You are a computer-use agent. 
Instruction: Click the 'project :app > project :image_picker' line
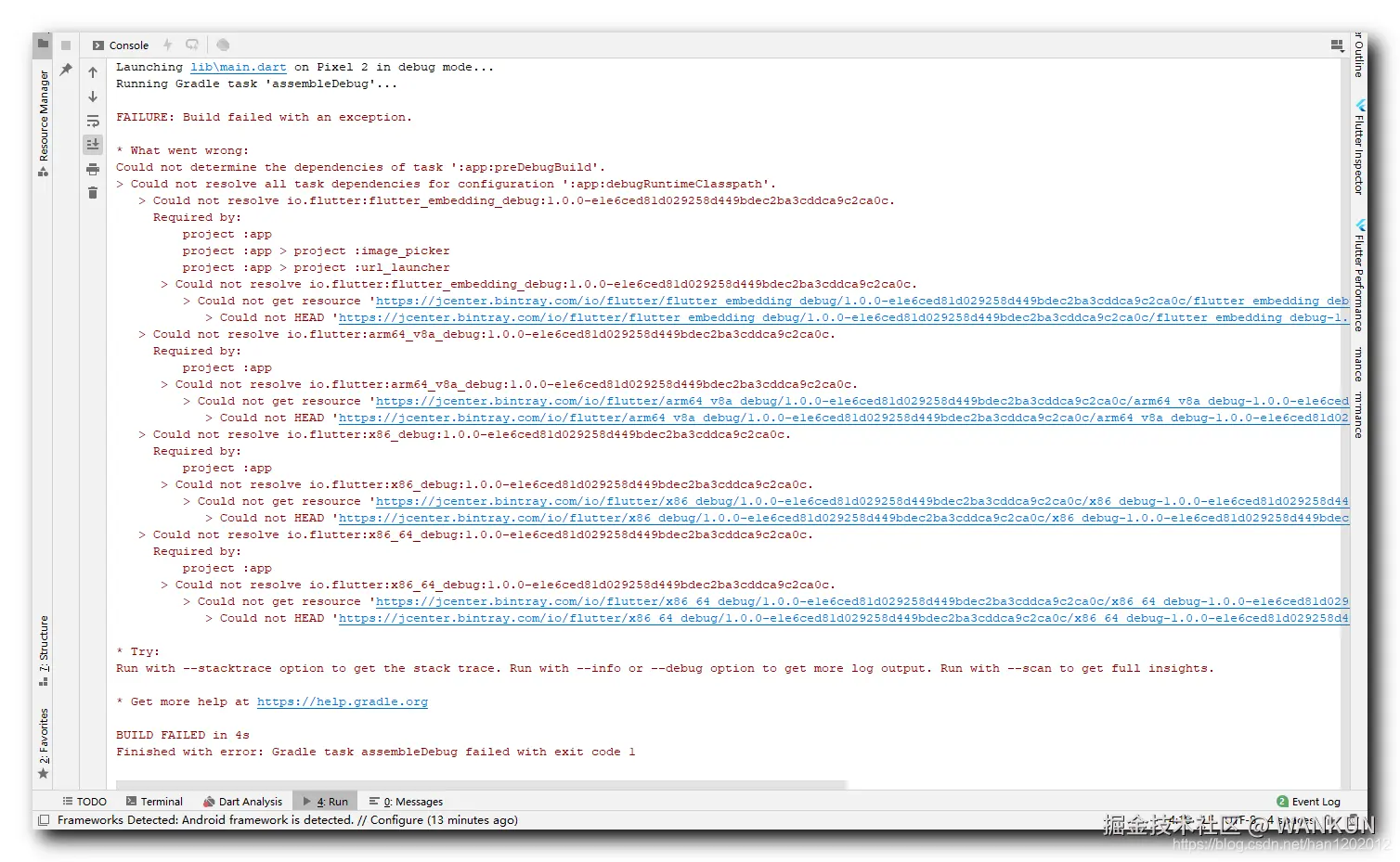click(x=317, y=251)
